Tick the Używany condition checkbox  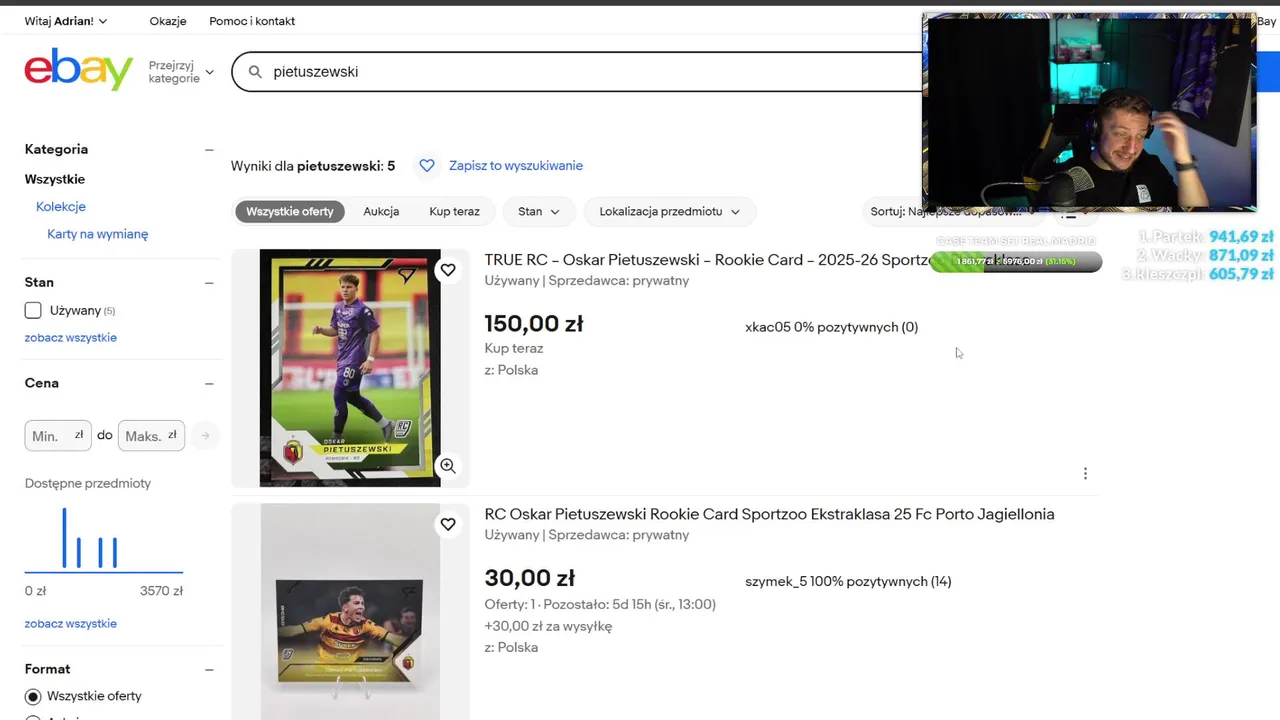click(x=33, y=311)
